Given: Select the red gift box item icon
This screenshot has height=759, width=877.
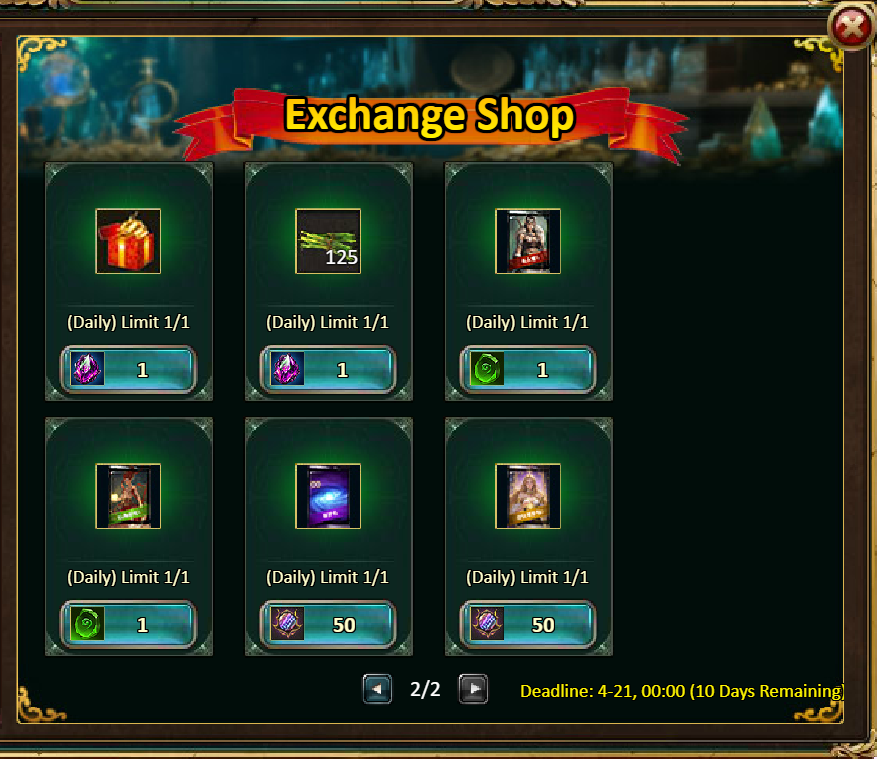Looking at the screenshot, I should tap(128, 241).
